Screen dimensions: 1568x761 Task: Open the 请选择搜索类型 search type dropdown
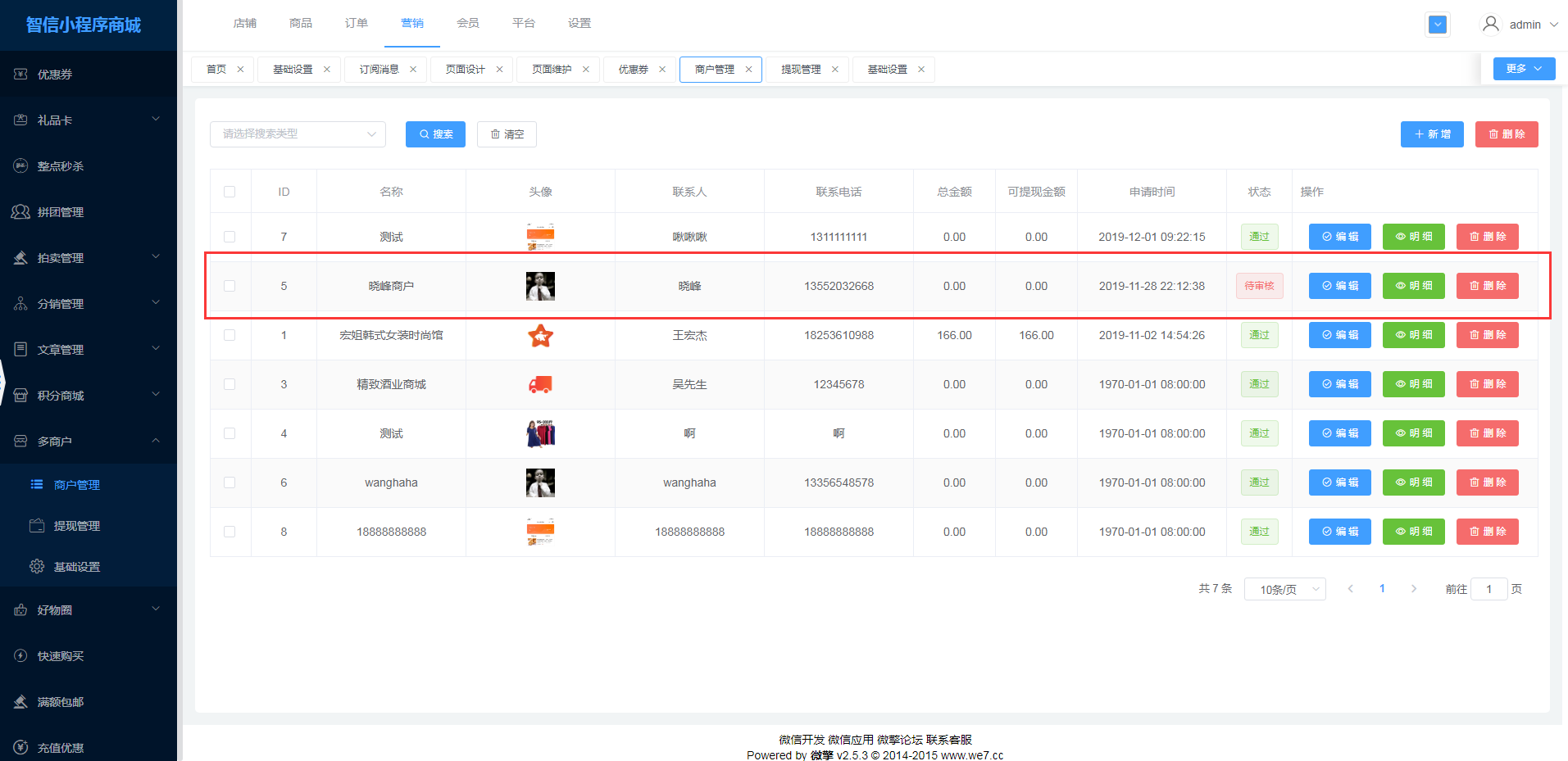point(298,134)
